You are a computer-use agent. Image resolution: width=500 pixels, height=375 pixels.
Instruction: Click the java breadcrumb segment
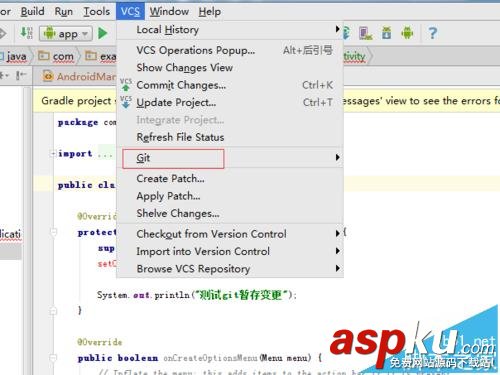(16, 56)
